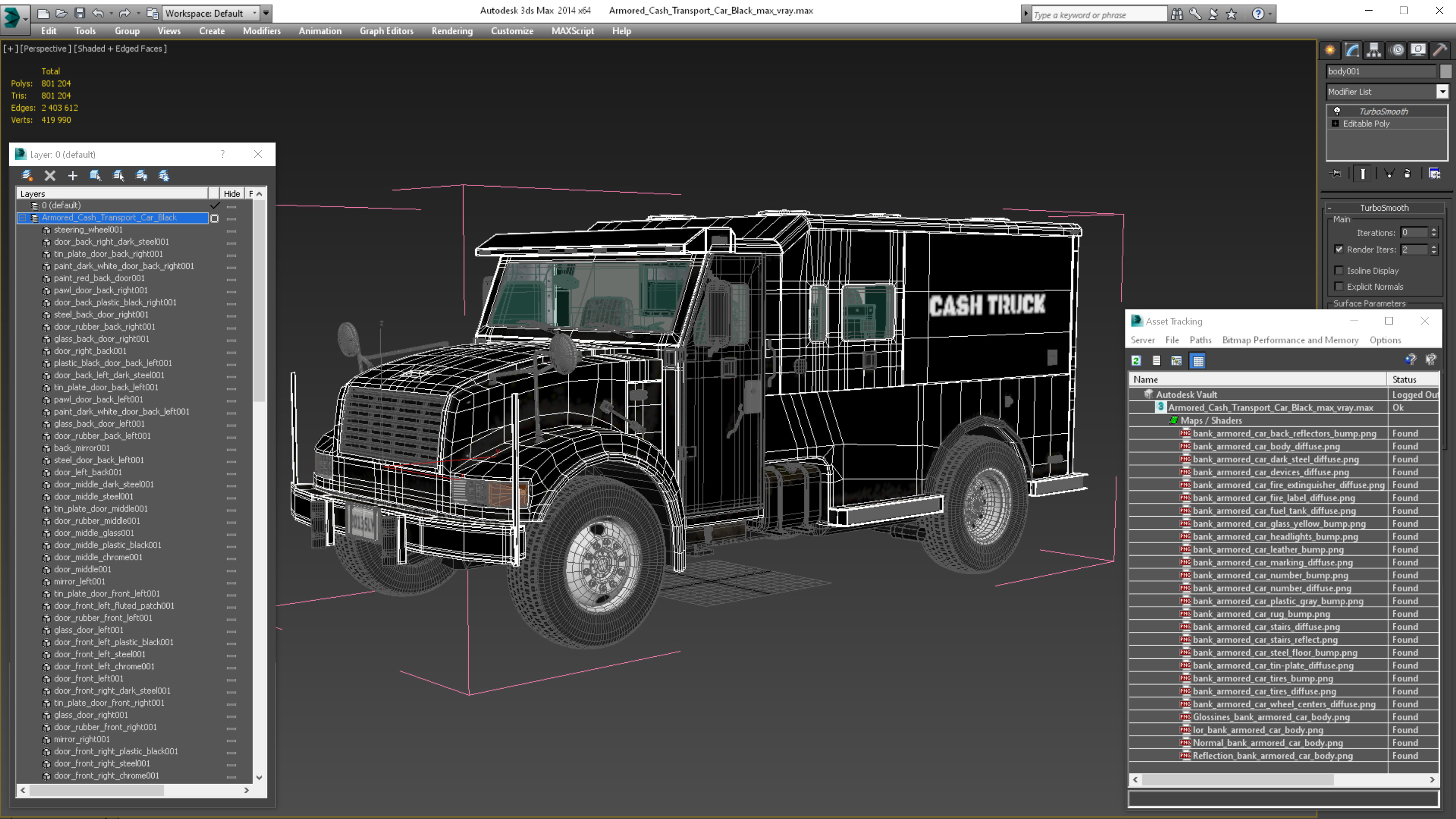Click Make Unique icon under modifier stack
The height and width of the screenshot is (819, 1456).
tap(1389, 173)
